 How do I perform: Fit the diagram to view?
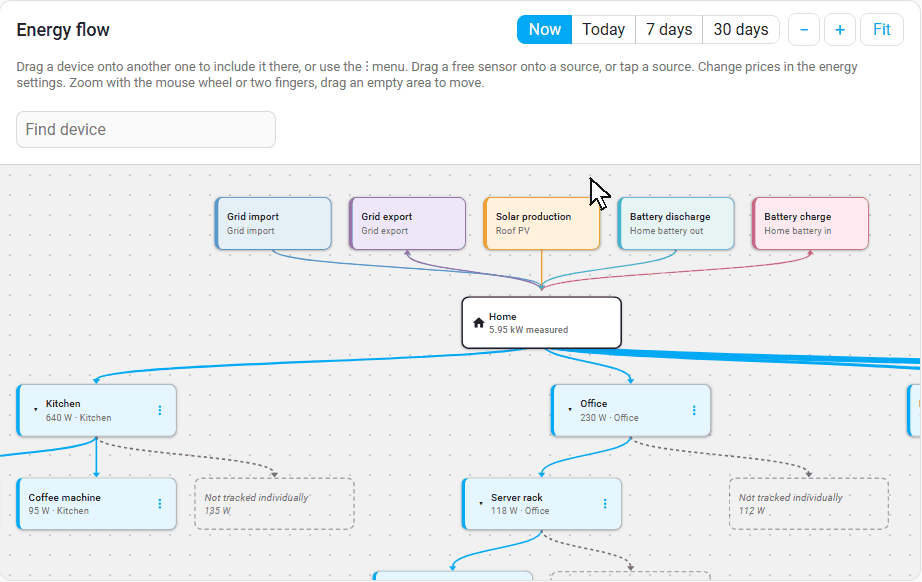(x=881, y=29)
